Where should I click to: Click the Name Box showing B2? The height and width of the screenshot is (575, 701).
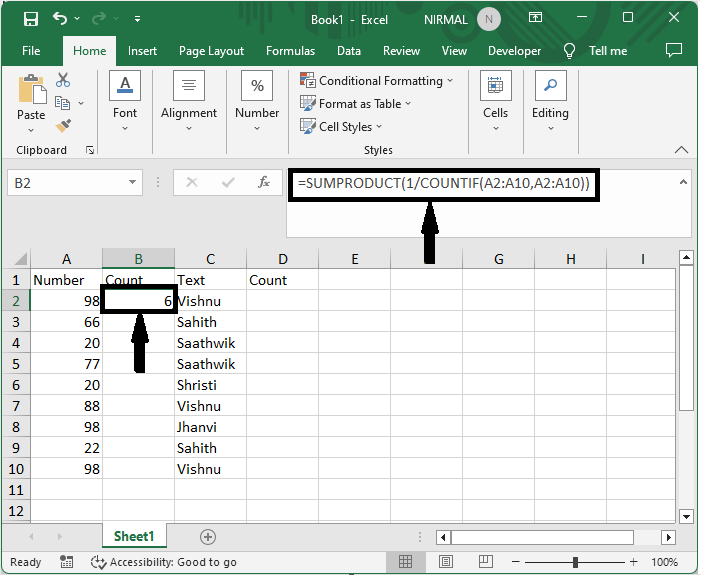66,183
